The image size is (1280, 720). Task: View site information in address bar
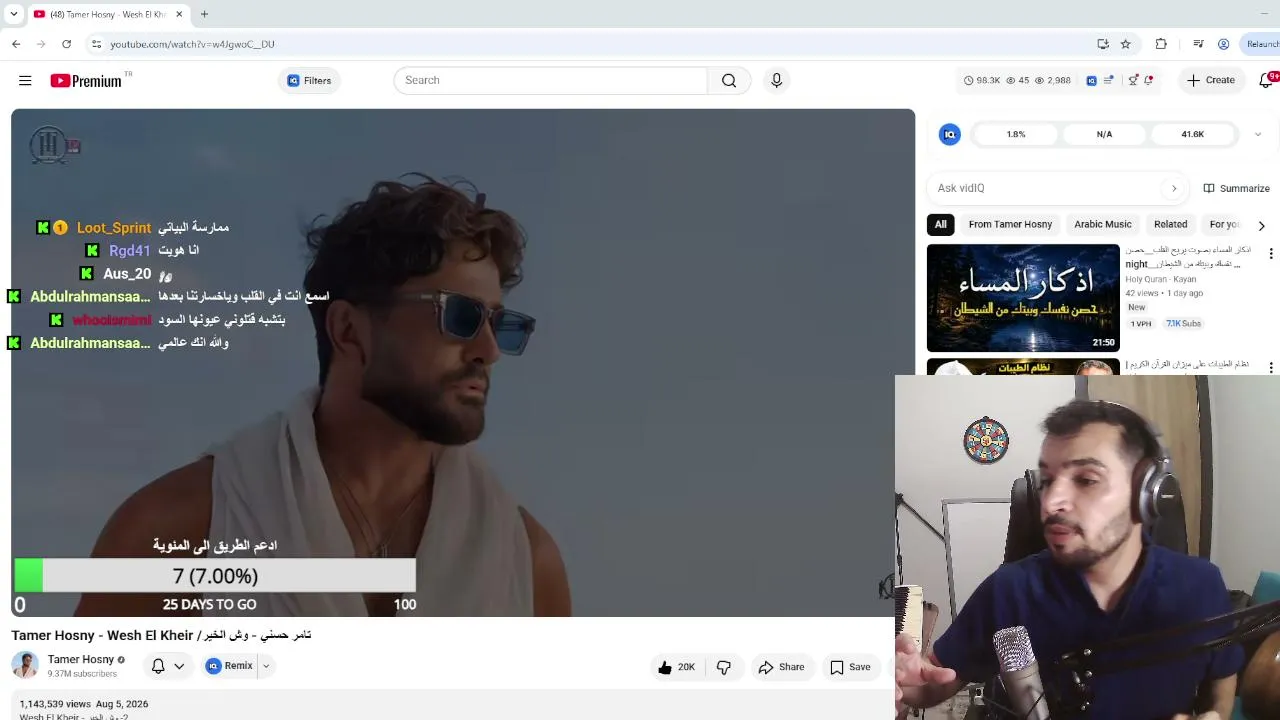coord(96,44)
